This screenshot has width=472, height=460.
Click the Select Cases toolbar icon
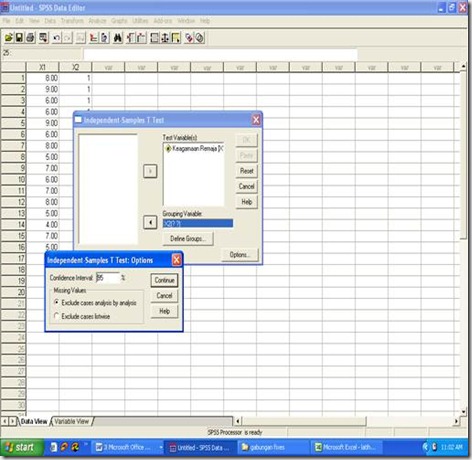tap(176, 38)
